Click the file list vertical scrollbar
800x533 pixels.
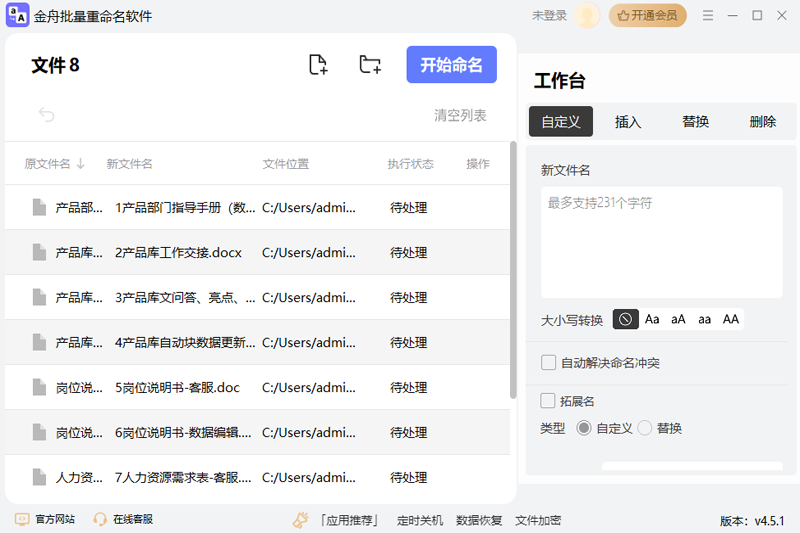click(513, 270)
